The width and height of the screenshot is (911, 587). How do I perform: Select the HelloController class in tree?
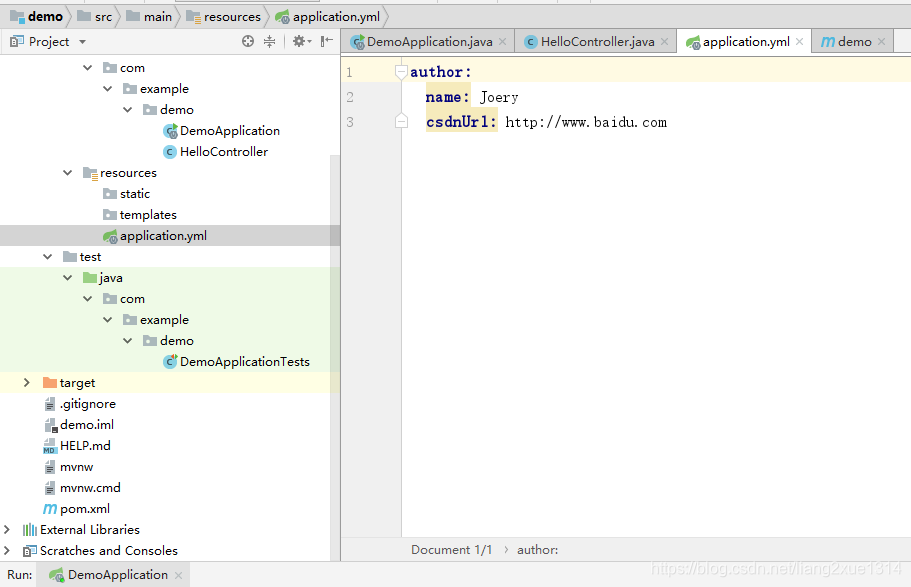[224, 152]
